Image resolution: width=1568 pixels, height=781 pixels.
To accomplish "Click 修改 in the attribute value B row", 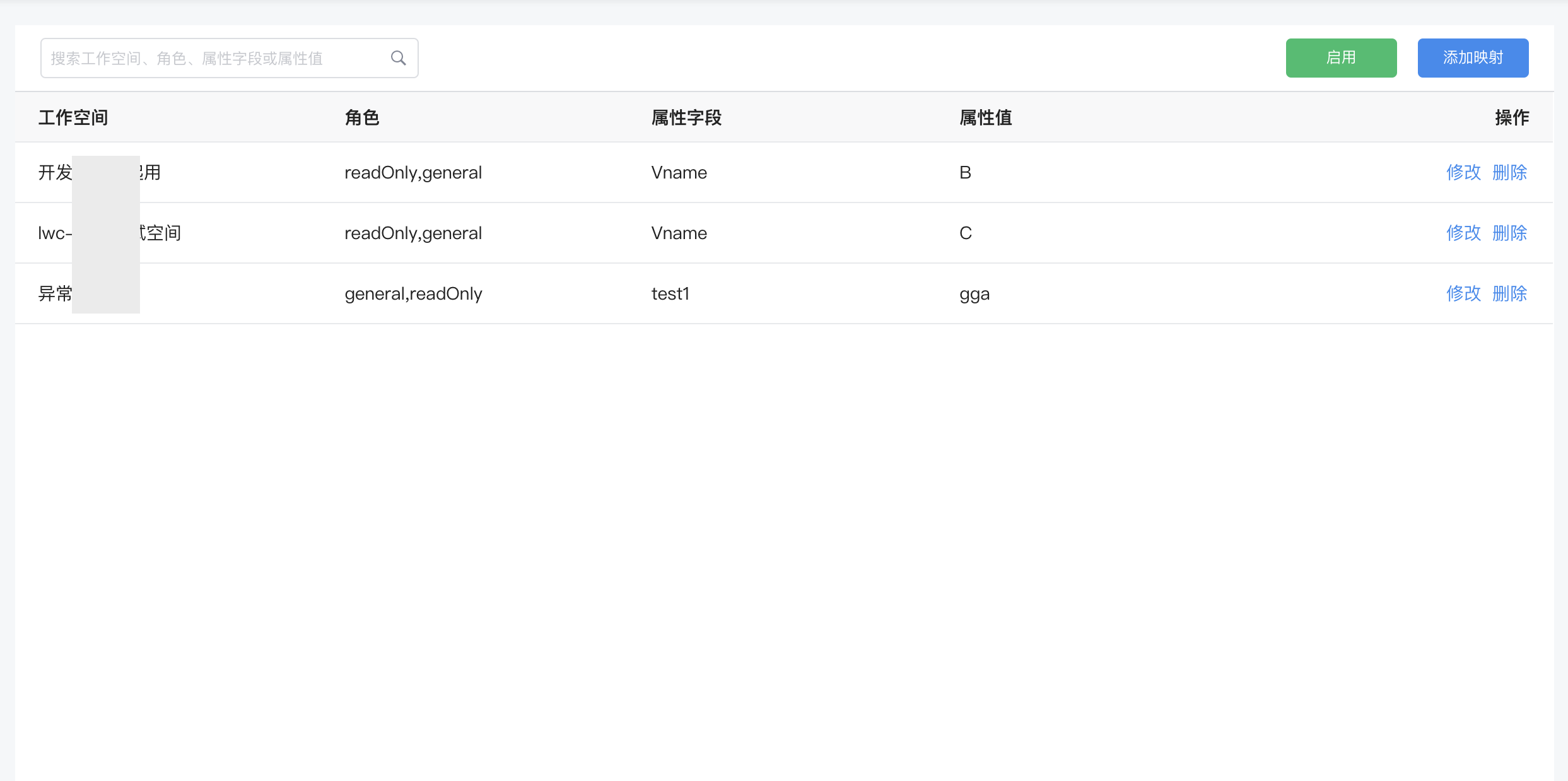I will click(x=1463, y=172).
